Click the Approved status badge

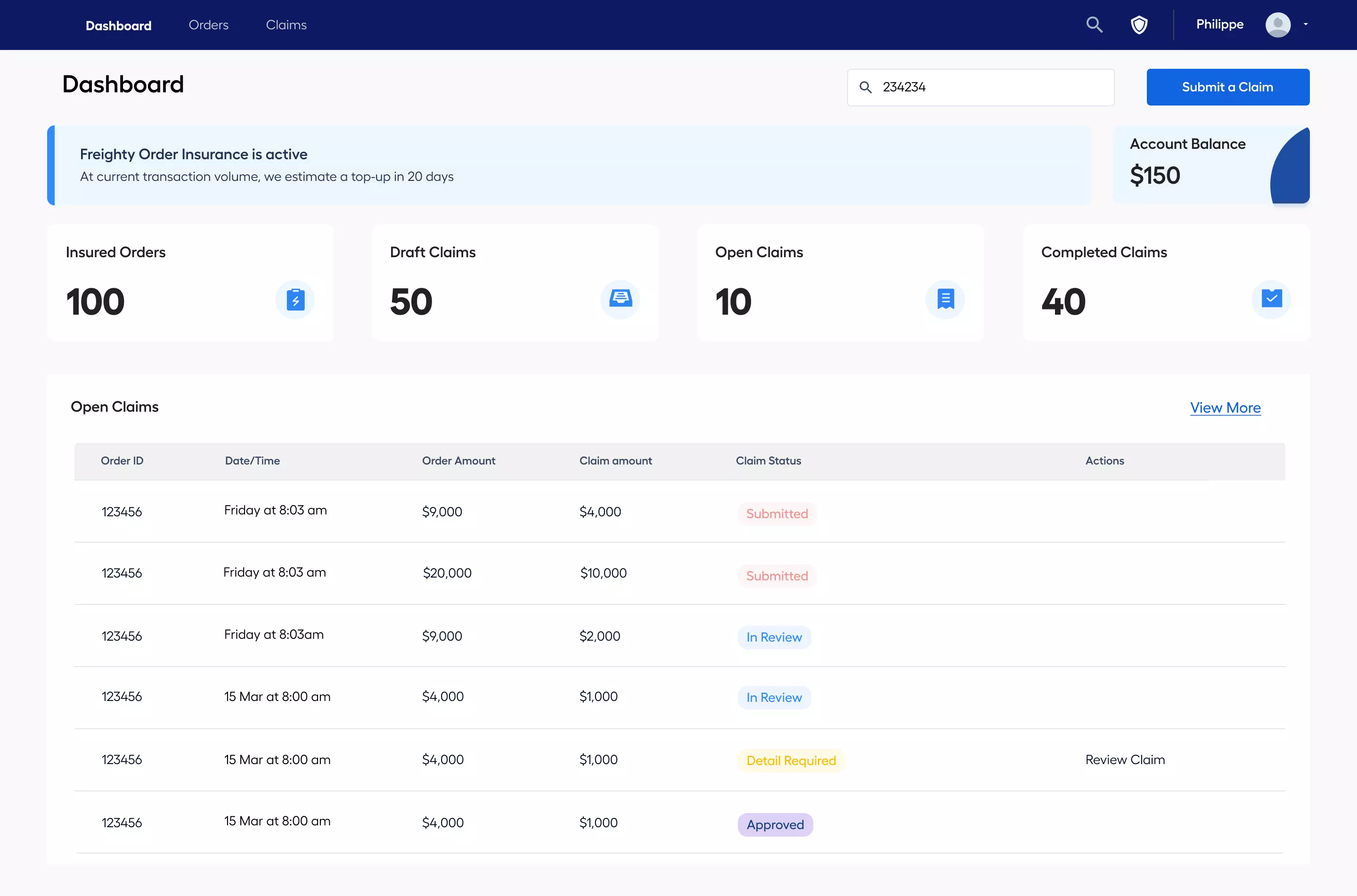click(x=775, y=824)
